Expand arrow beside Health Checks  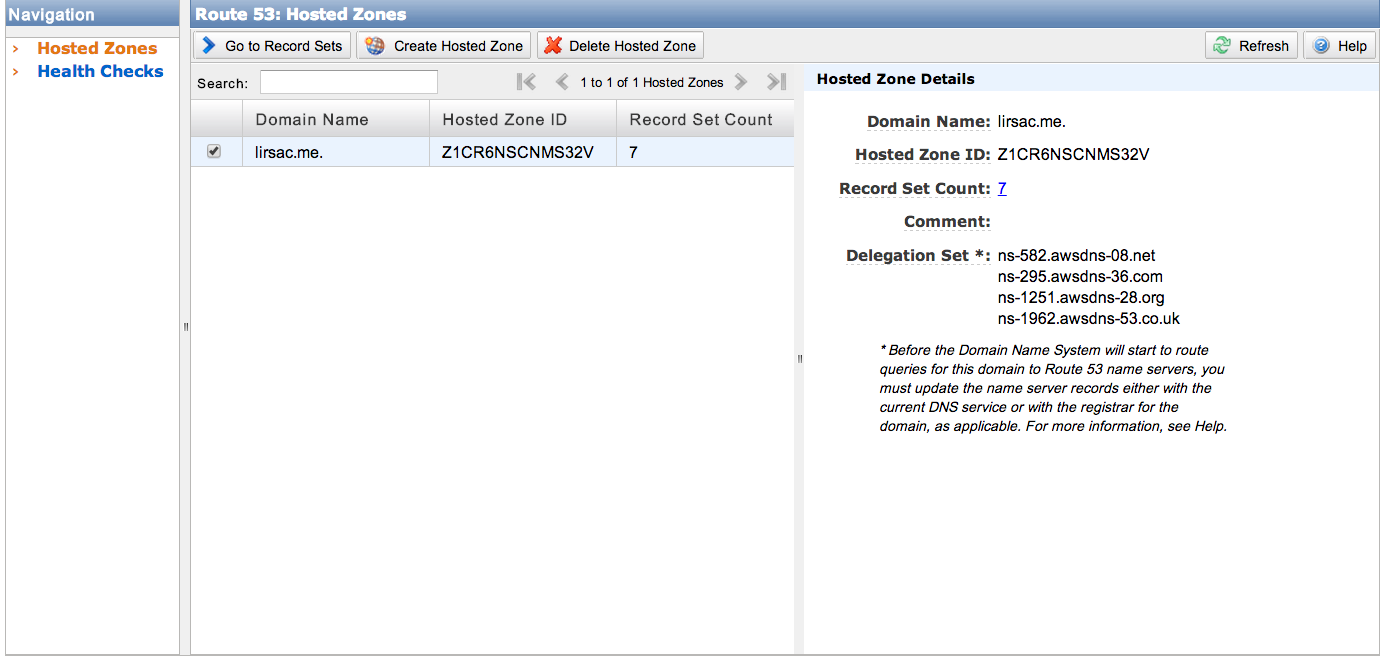(16, 71)
